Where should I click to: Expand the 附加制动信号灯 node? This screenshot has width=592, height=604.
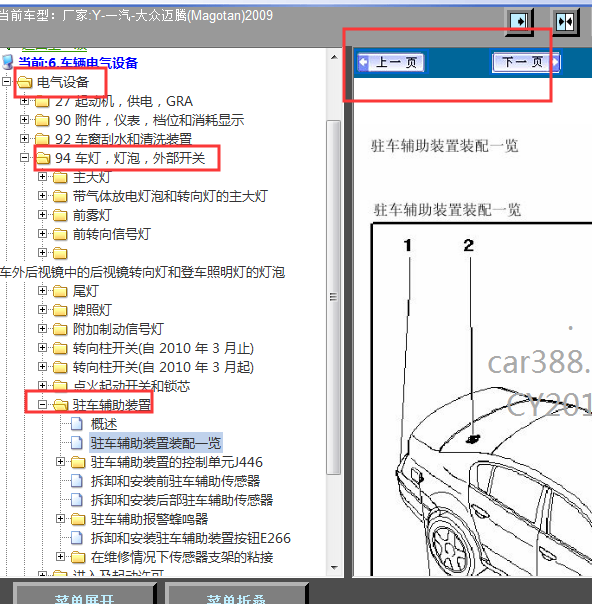42,329
